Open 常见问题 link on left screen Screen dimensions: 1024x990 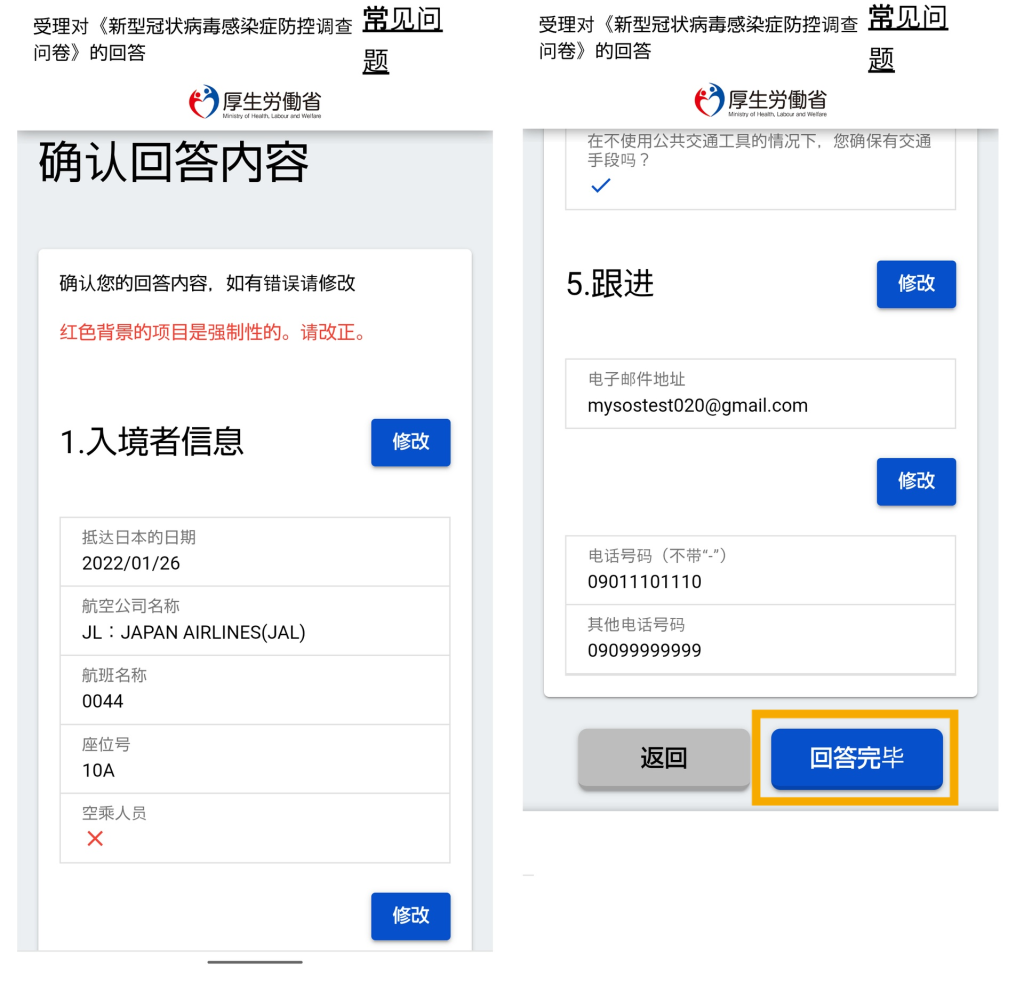(402, 40)
